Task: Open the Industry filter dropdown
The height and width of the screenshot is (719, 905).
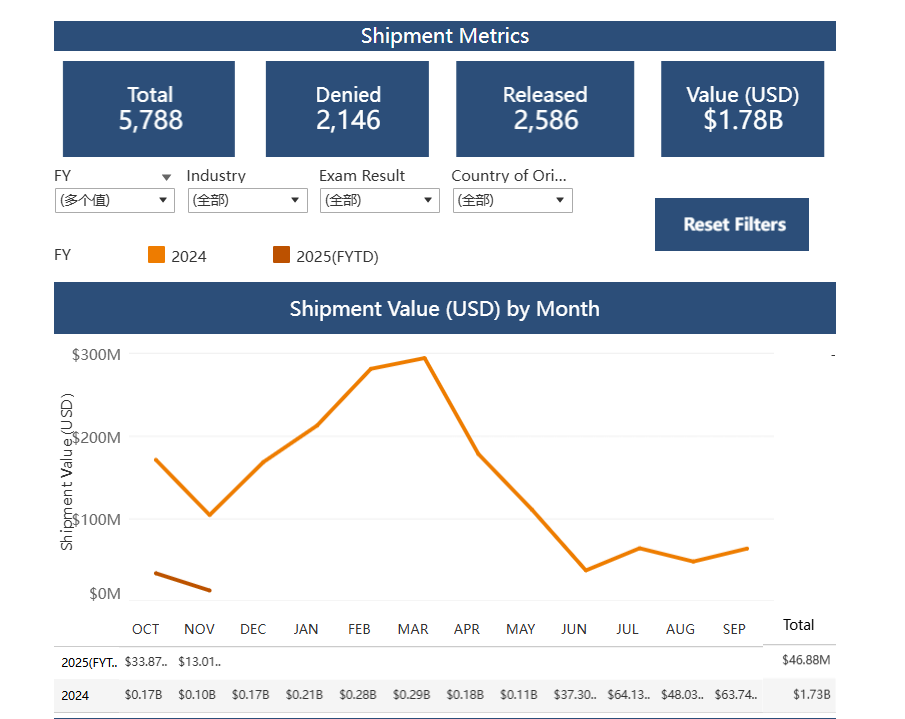Action: click(x=247, y=200)
